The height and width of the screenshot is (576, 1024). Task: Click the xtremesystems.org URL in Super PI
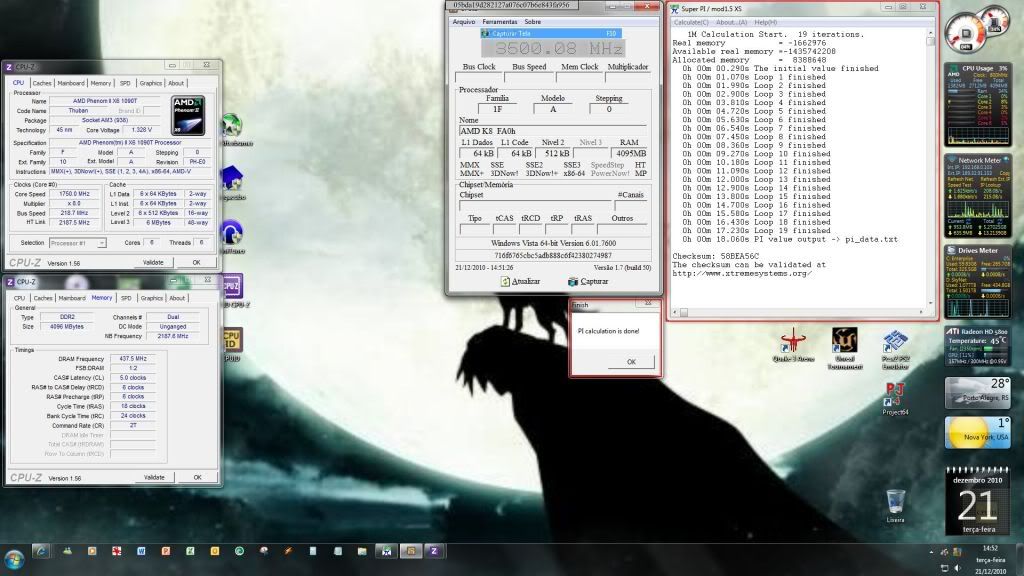(742, 274)
